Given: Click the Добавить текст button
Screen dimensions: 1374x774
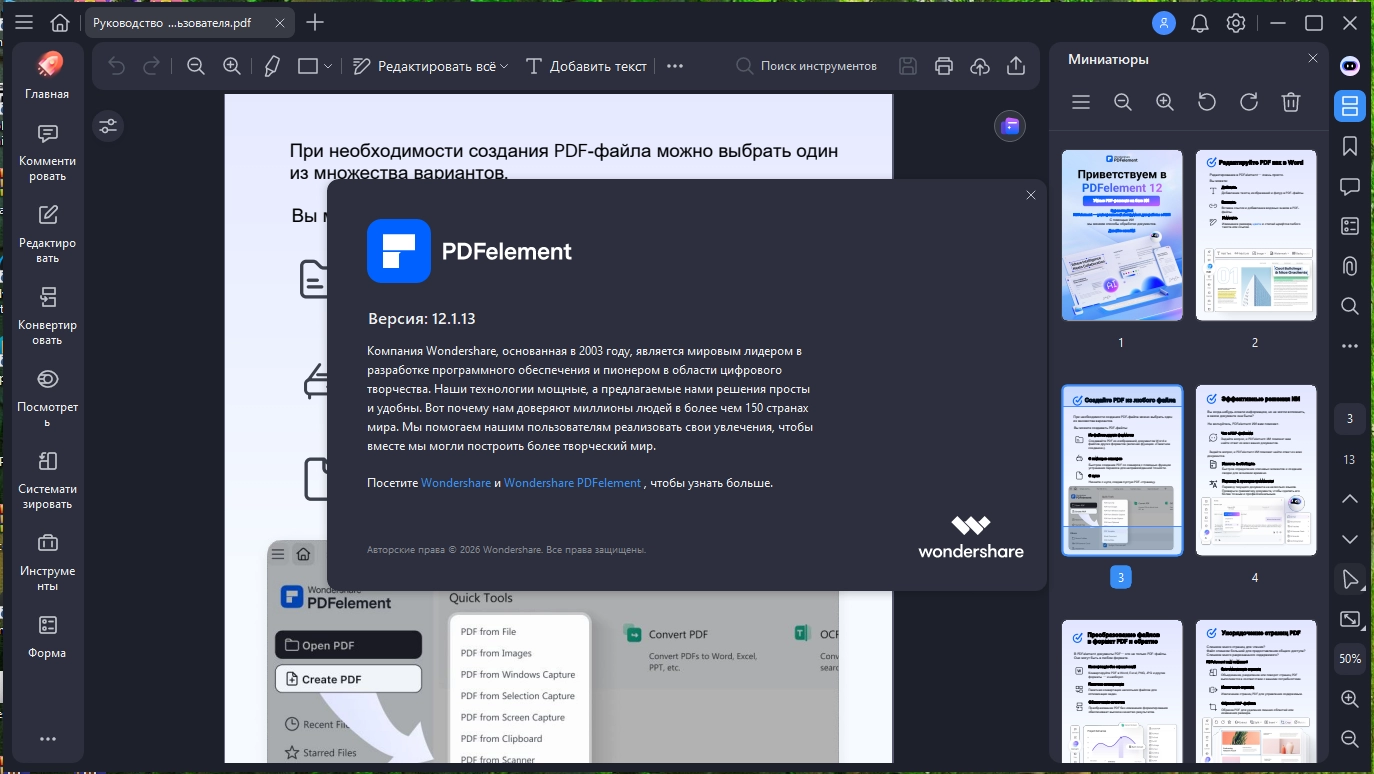Looking at the screenshot, I should click(x=586, y=66).
